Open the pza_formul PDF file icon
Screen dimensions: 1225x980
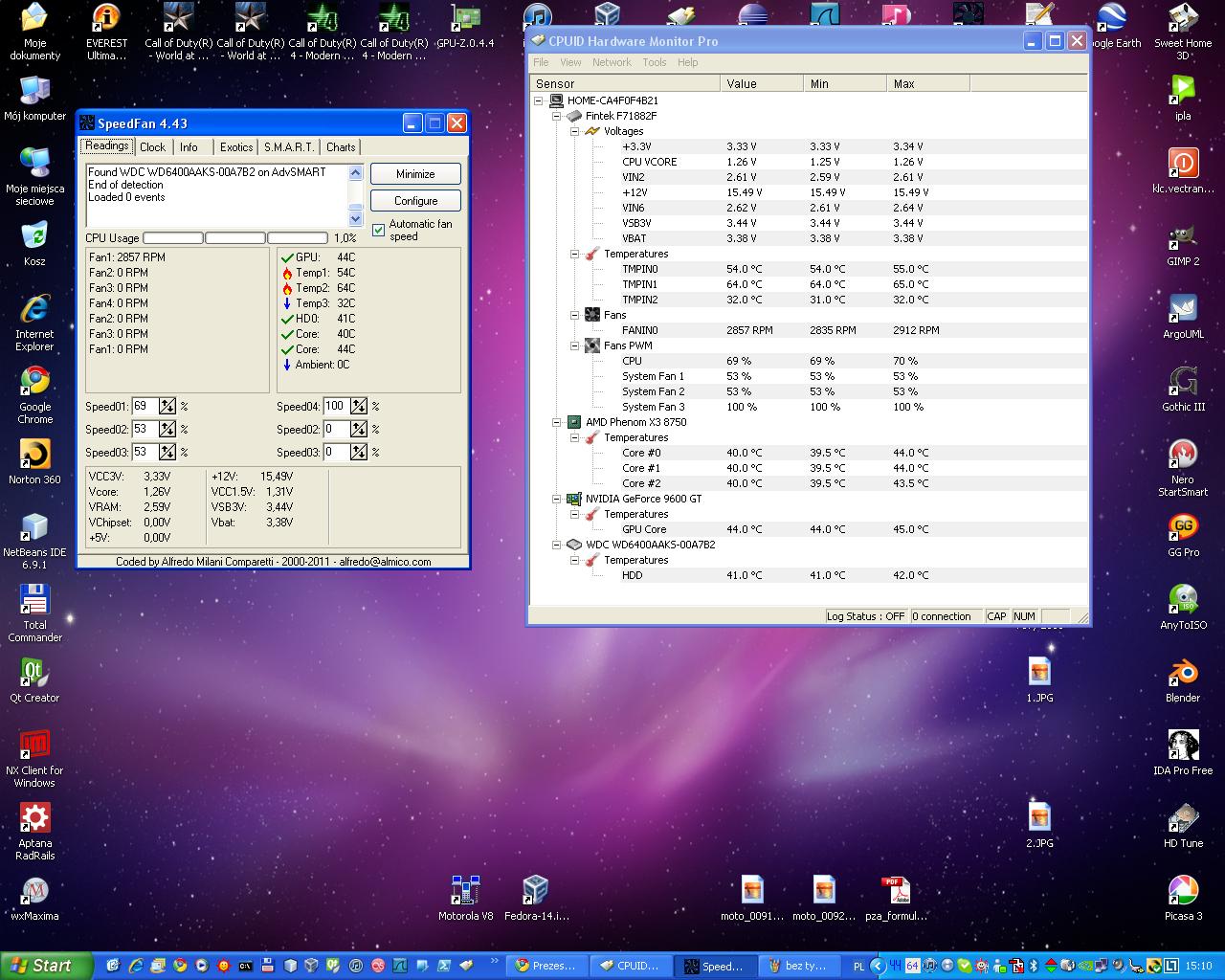(896, 892)
